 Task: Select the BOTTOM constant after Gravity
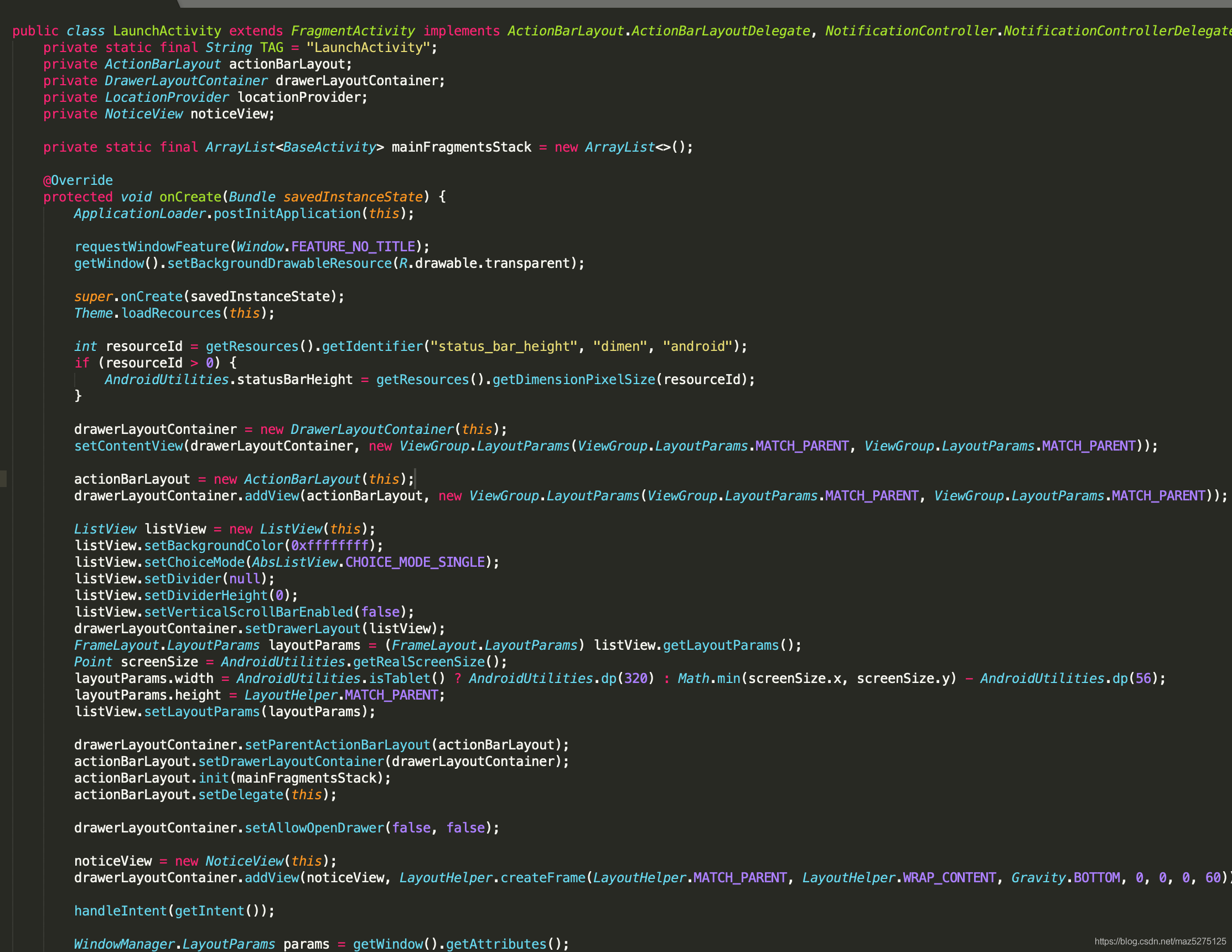click(x=1096, y=877)
